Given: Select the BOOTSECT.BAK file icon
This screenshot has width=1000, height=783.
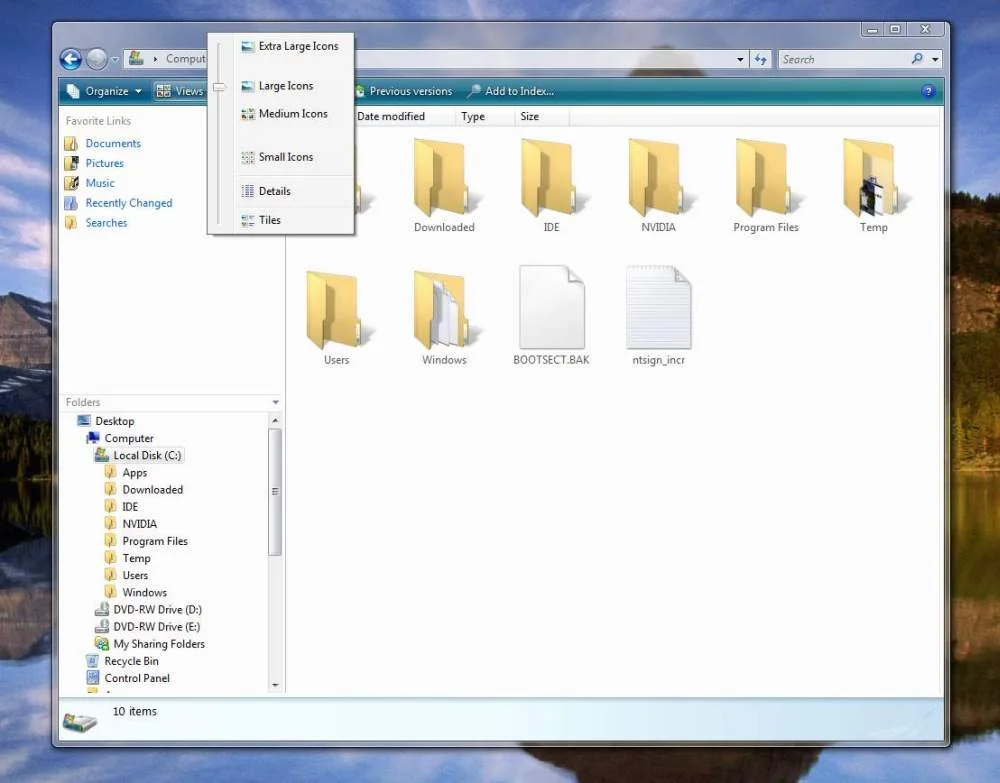Looking at the screenshot, I should pyautogui.click(x=551, y=309).
